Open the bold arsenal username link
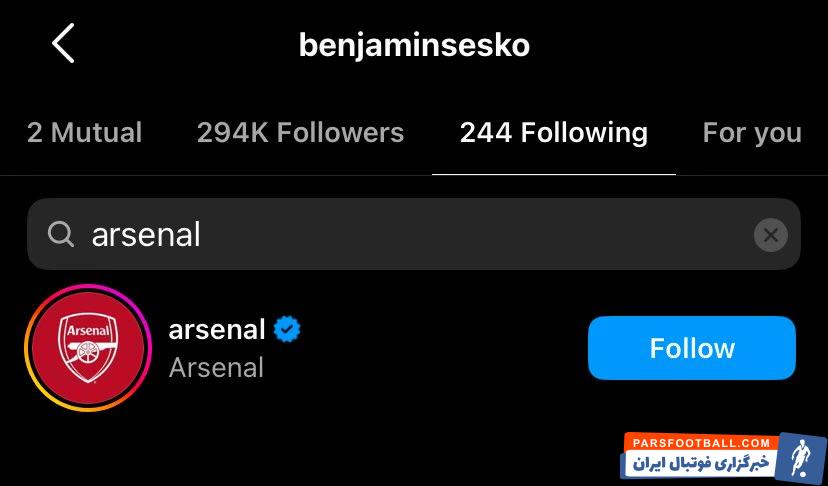828x486 pixels. [x=217, y=329]
